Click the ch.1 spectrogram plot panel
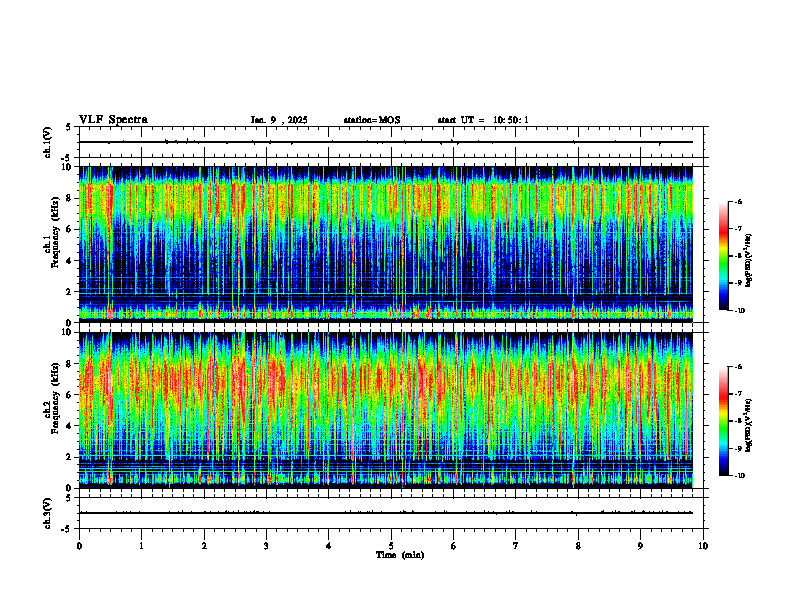The width and height of the screenshot is (792, 612). pos(386,244)
